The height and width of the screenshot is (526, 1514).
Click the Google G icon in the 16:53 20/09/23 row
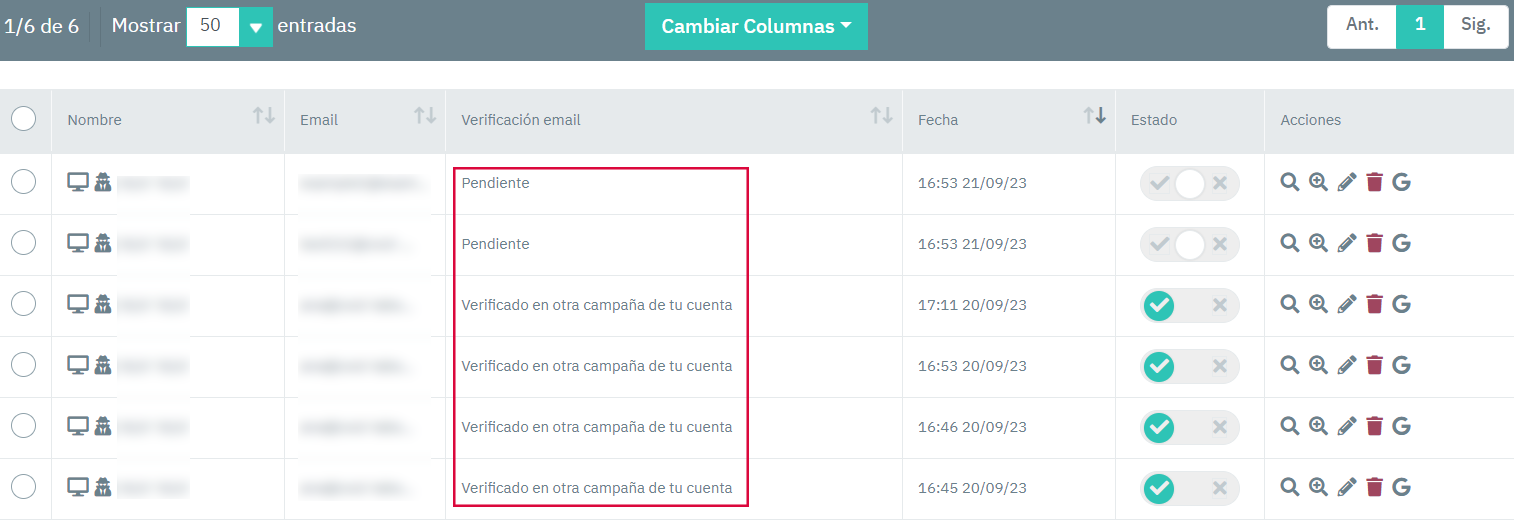coord(1401,365)
